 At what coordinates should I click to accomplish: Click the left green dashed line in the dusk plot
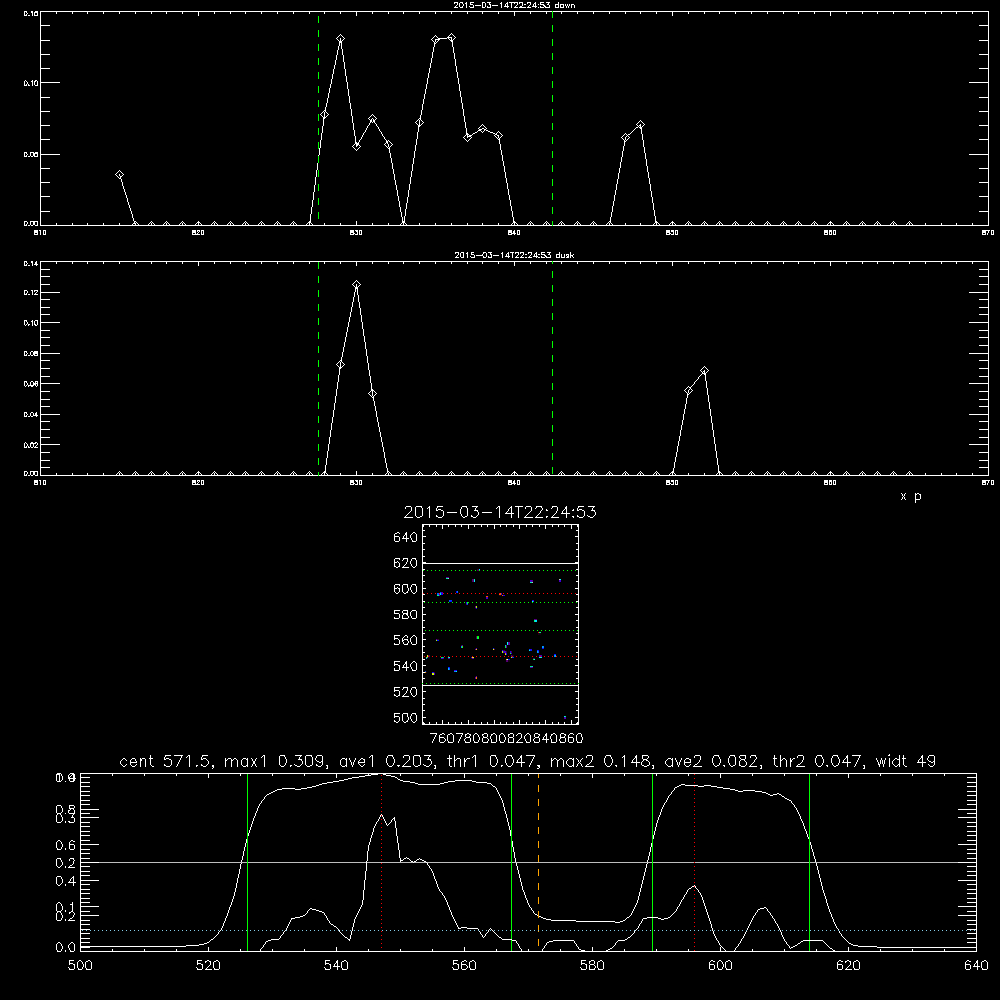318,368
